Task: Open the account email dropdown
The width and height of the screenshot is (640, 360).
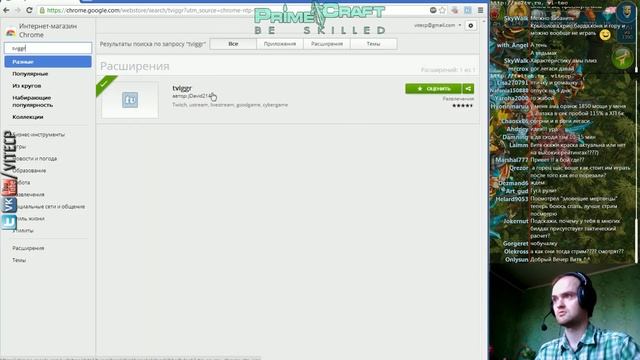Action: [x=438, y=25]
